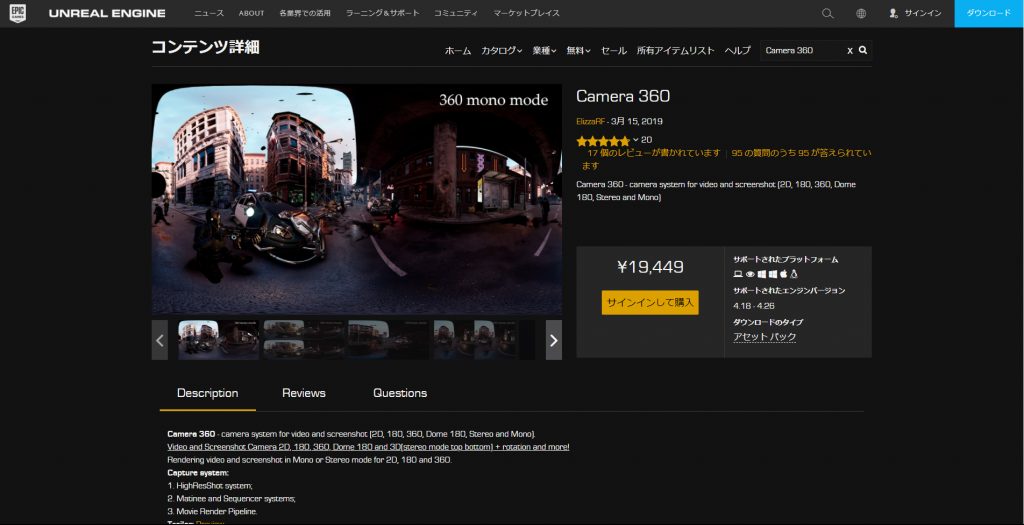Open the Video and Screenshot Camera description link
Screen dimensions: 1024x525
(368, 447)
